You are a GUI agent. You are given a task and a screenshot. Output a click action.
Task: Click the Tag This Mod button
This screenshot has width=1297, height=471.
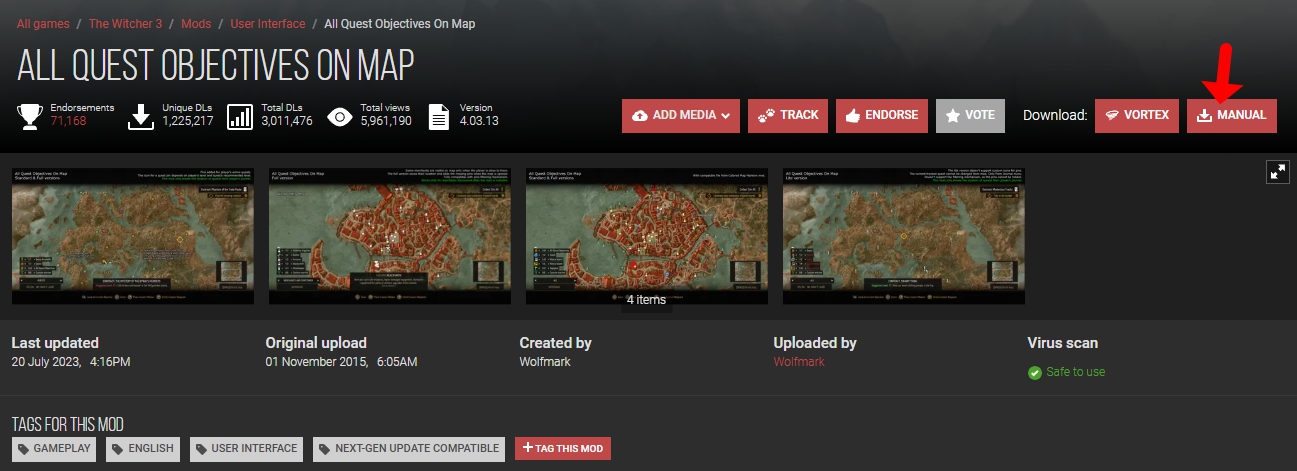coord(562,449)
